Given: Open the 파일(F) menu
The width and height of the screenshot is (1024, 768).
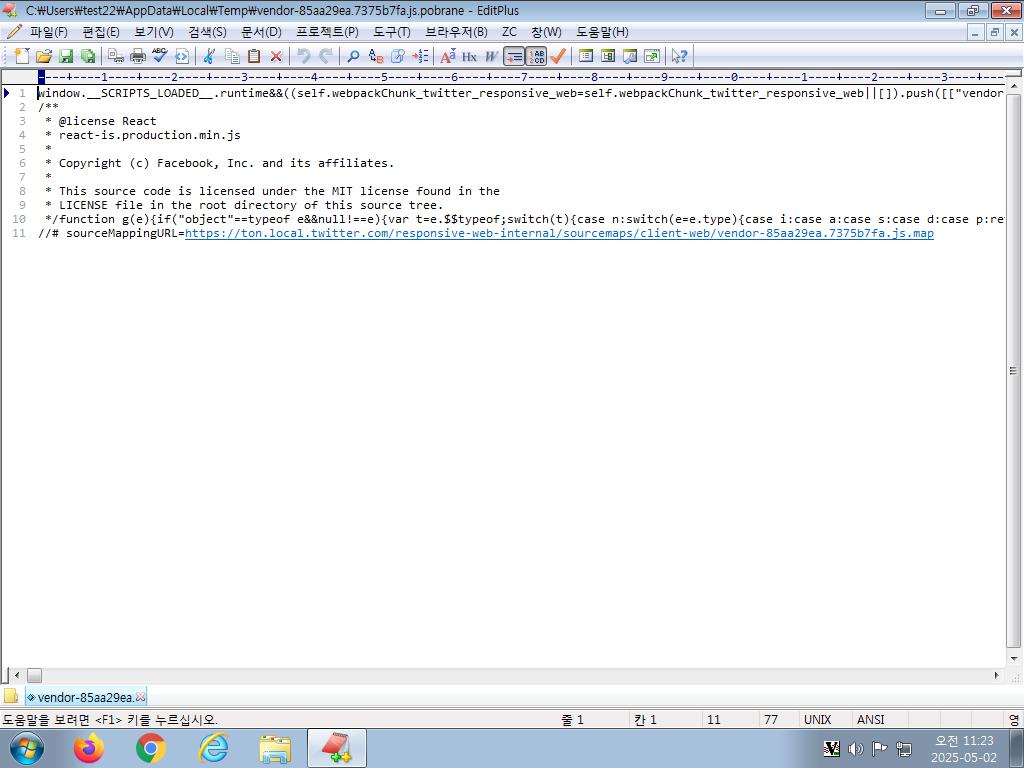Looking at the screenshot, I should (48, 32).
